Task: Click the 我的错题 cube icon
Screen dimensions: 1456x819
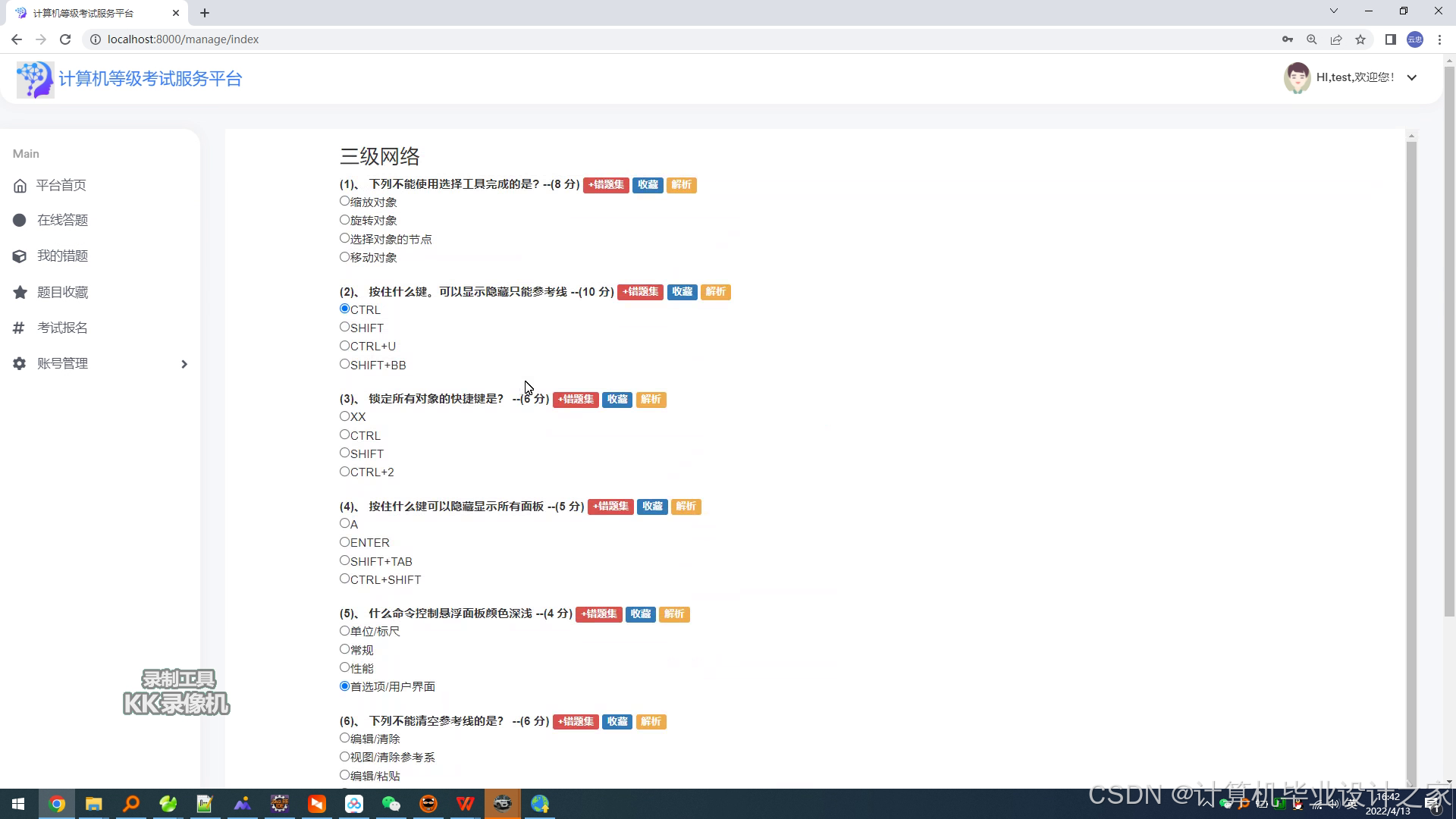Action: coord(20,256)
